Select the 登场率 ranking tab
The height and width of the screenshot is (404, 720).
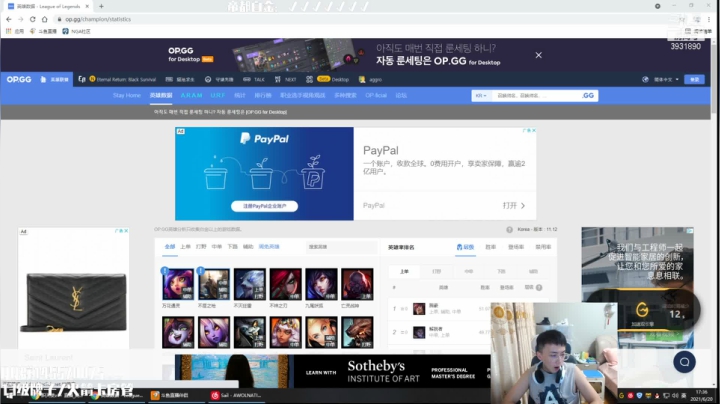click(516, 247)
